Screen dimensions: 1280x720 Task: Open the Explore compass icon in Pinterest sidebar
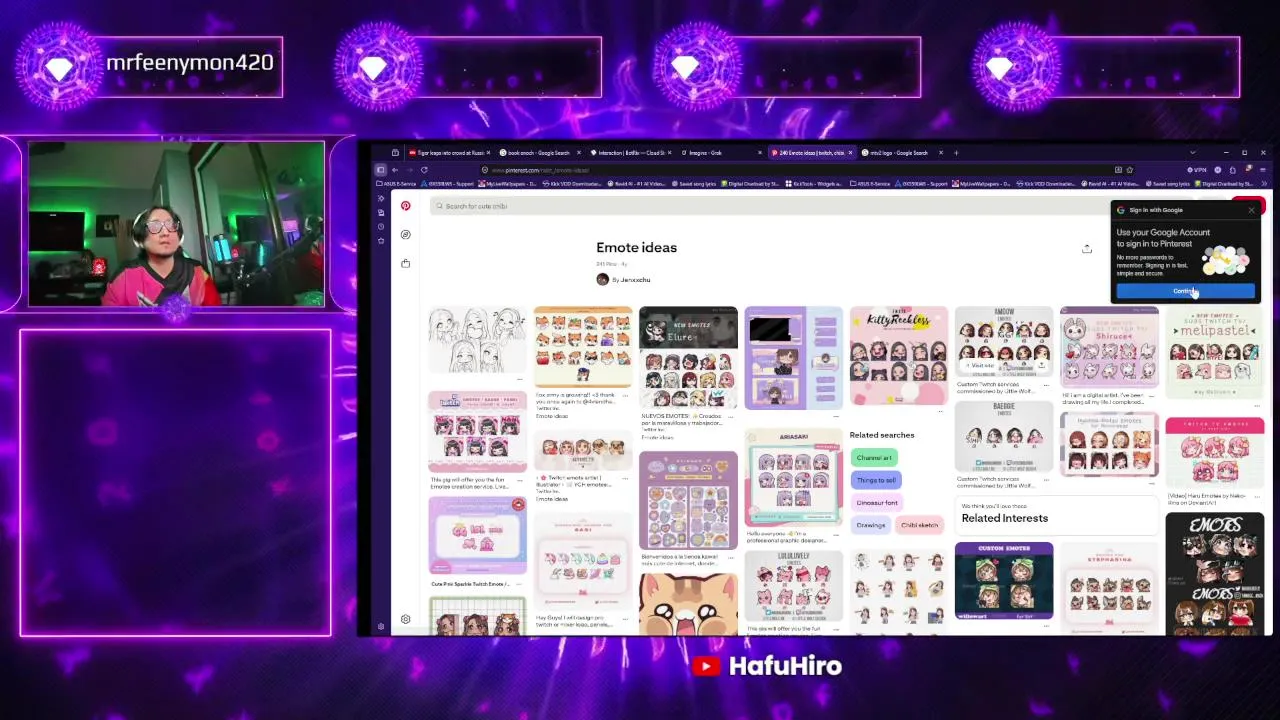(x=405, y=234)
